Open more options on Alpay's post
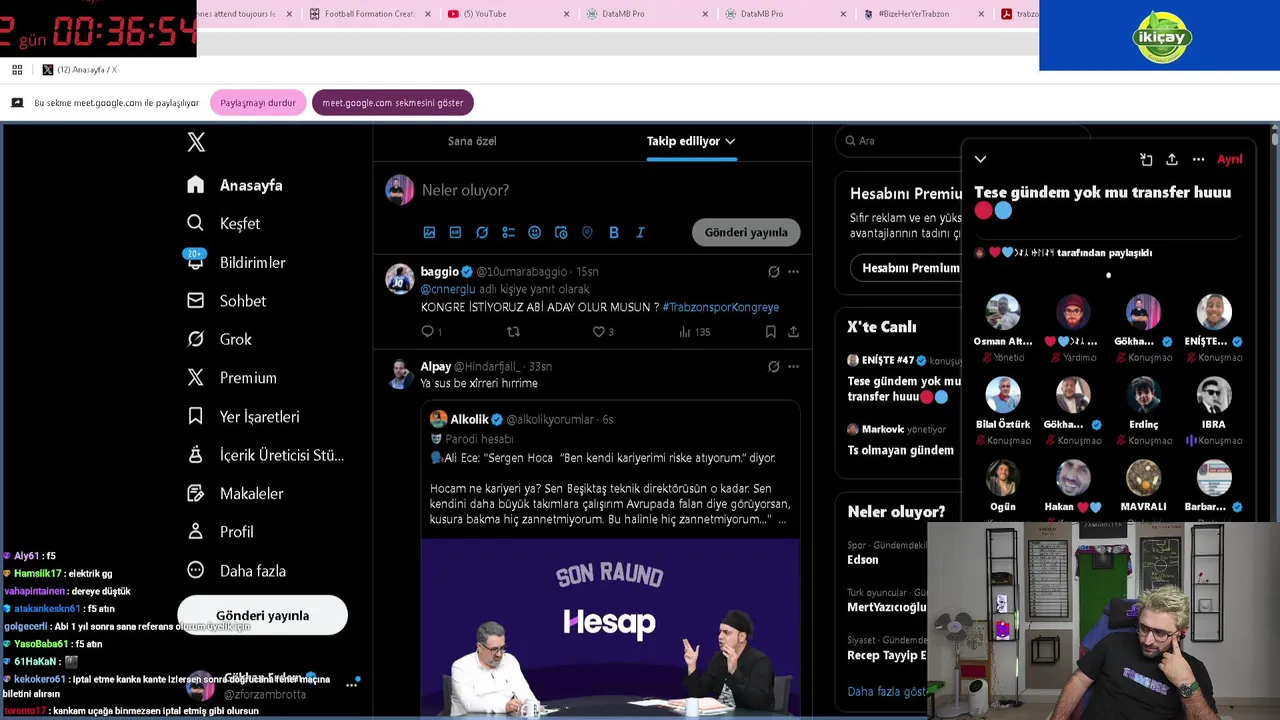This screenshot has height=720, width=1280. [x=793, y=366]
